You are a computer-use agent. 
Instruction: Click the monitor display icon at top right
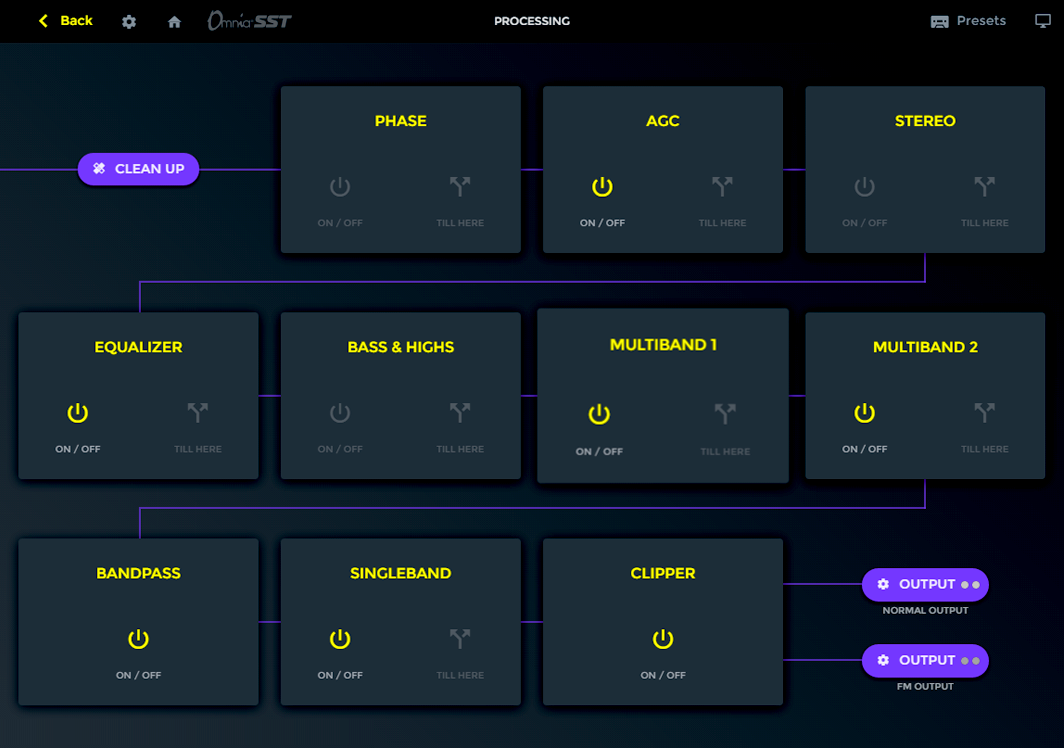click(1043, 21)
